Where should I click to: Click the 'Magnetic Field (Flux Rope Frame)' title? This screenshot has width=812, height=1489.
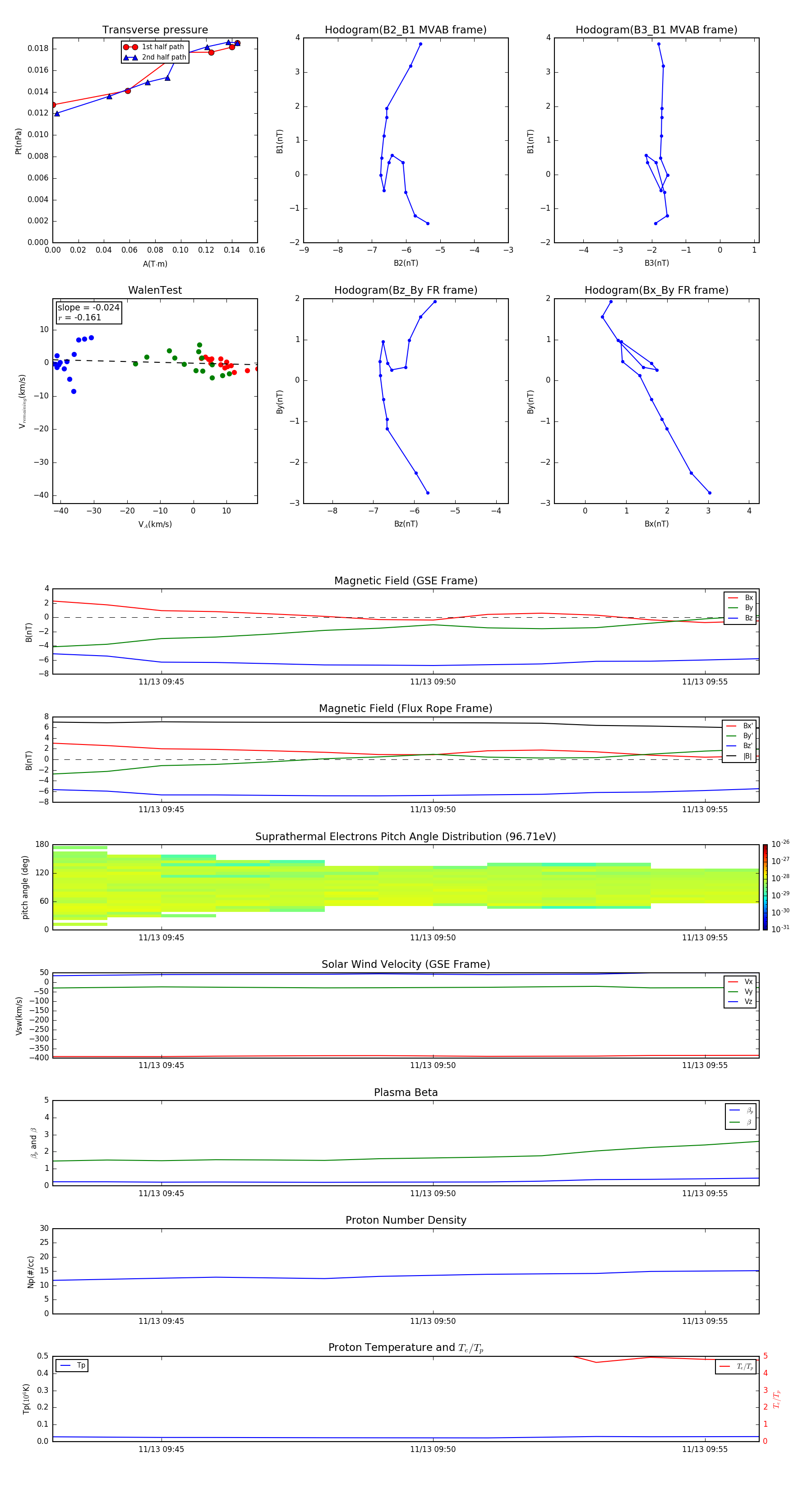click(x=406, y=709)
